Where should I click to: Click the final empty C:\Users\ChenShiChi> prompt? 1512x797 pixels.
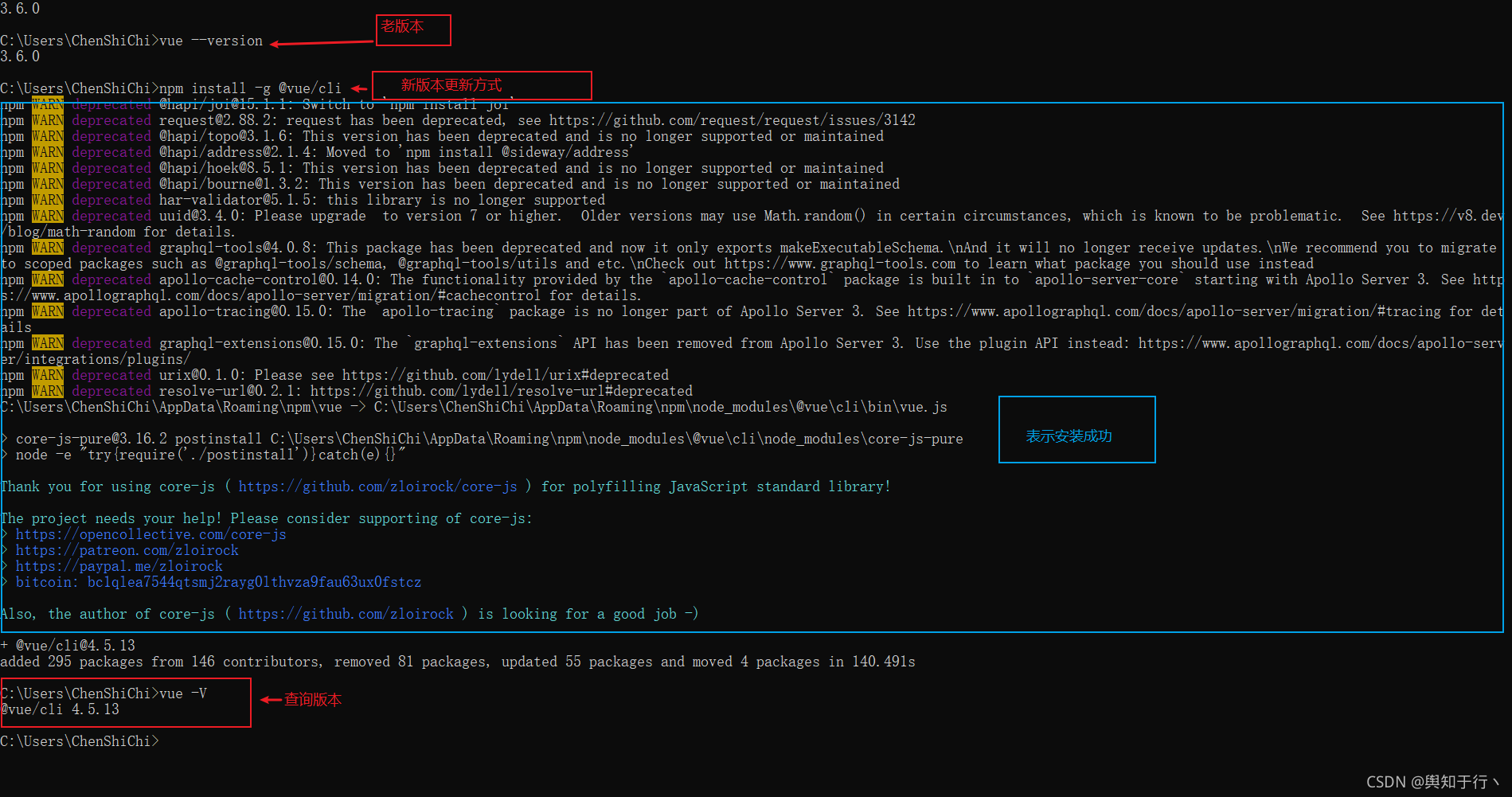(80, 741)
